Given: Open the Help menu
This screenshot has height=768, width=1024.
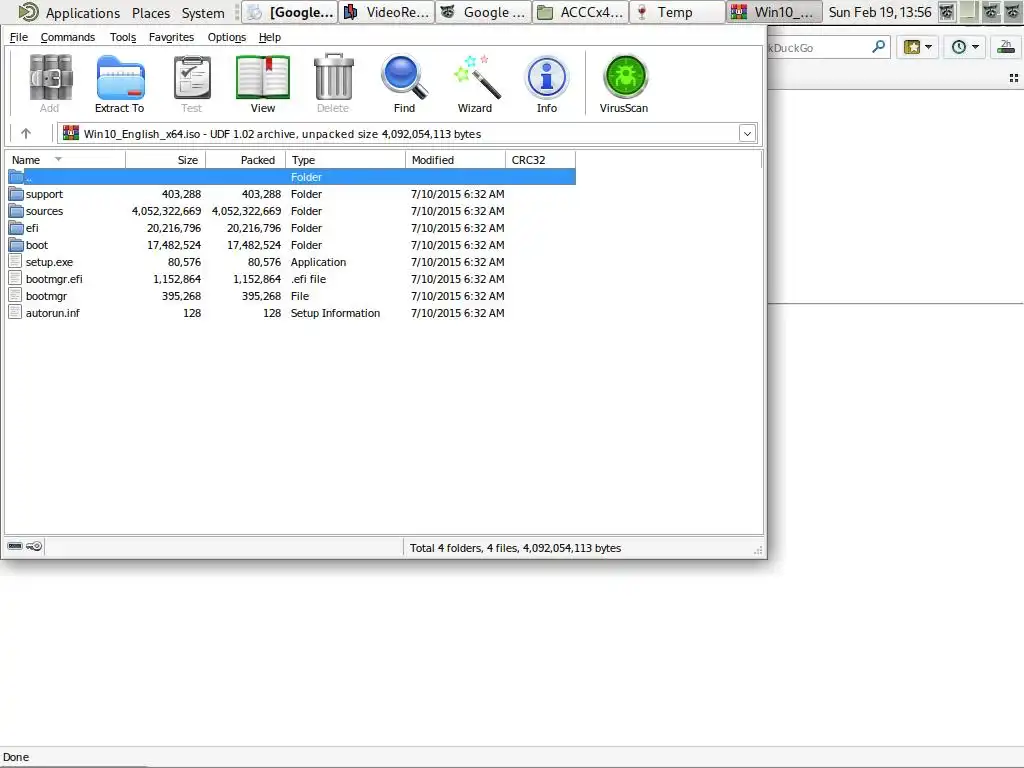Looking at the screenshot, I should pos(270,37).
